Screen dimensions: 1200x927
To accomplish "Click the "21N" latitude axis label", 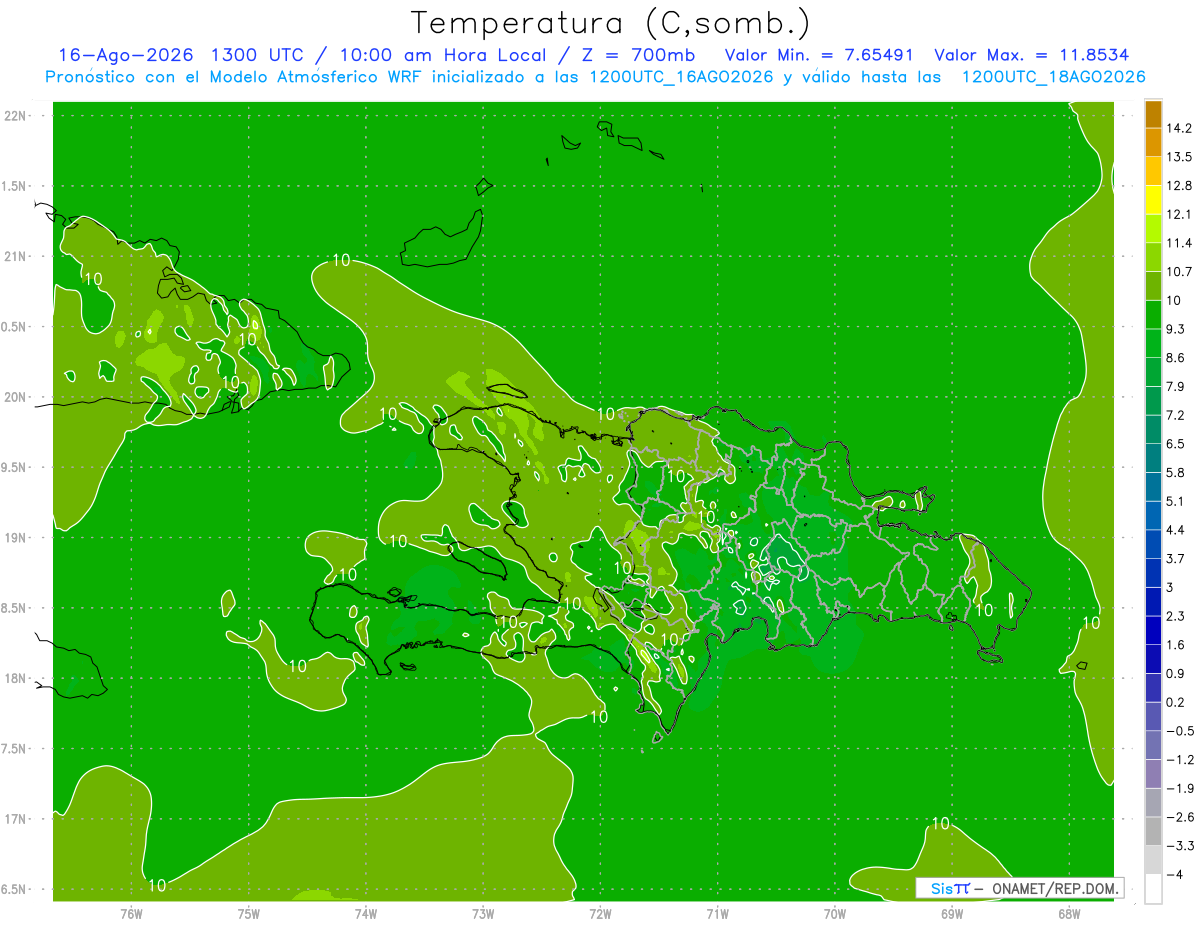I will coord(15,256).
